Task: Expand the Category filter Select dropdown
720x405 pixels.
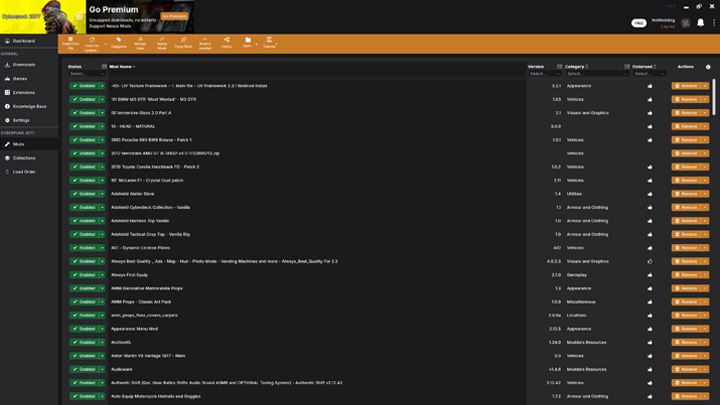Action: tap(596, 73)
